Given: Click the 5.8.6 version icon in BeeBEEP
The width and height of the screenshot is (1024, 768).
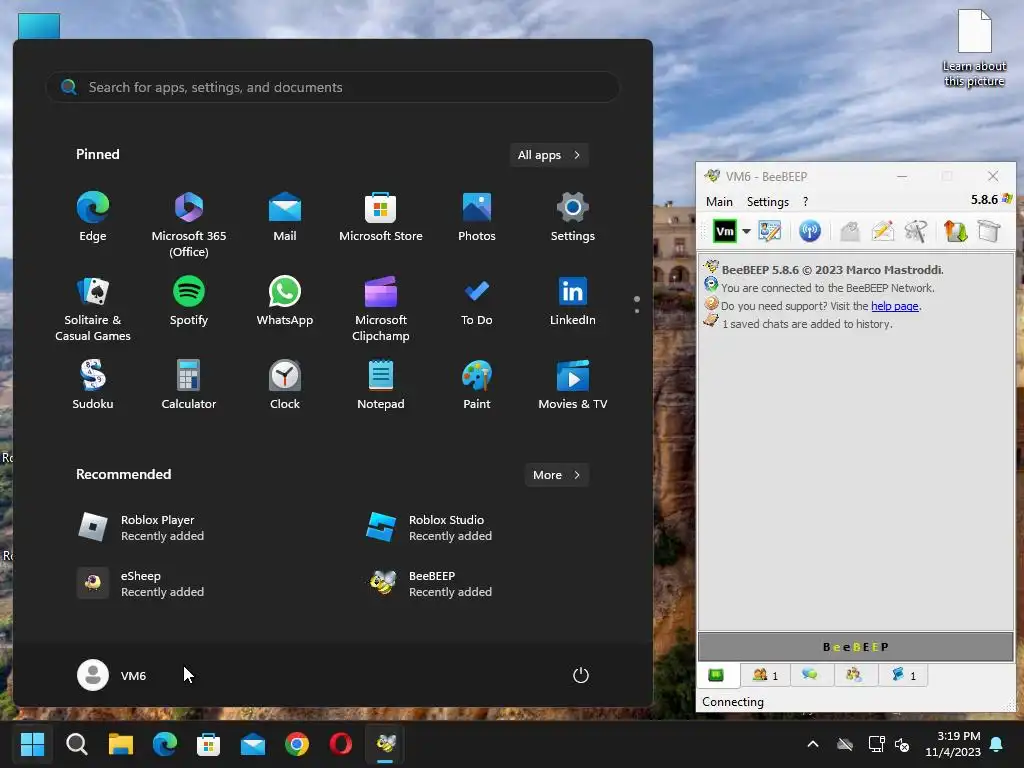Looking at the screenshot, I should pyautogui.click(x=1006, y=199).
